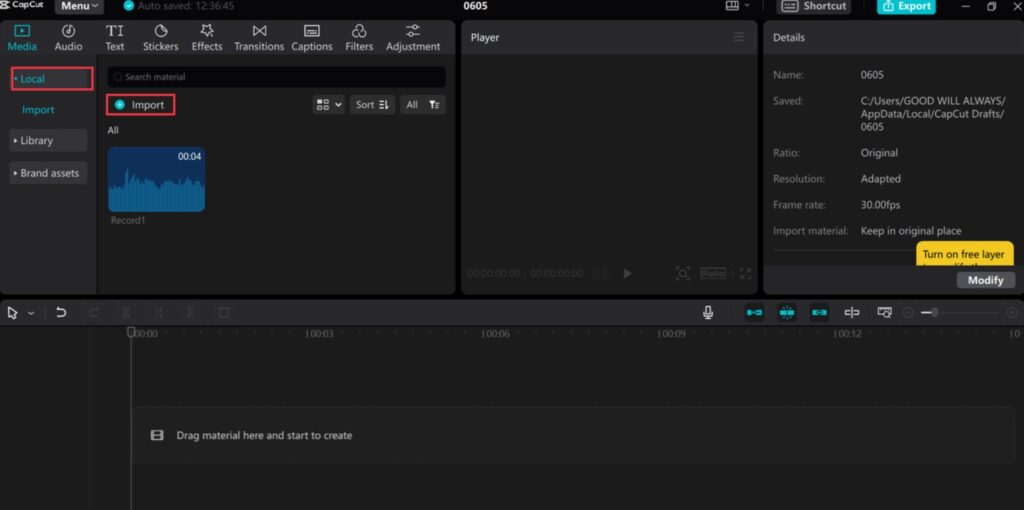This screenshot has height=510, width=1024.
Task: Click the preview axis icon beside zoom slider
Action: click(x=852, y=313)
